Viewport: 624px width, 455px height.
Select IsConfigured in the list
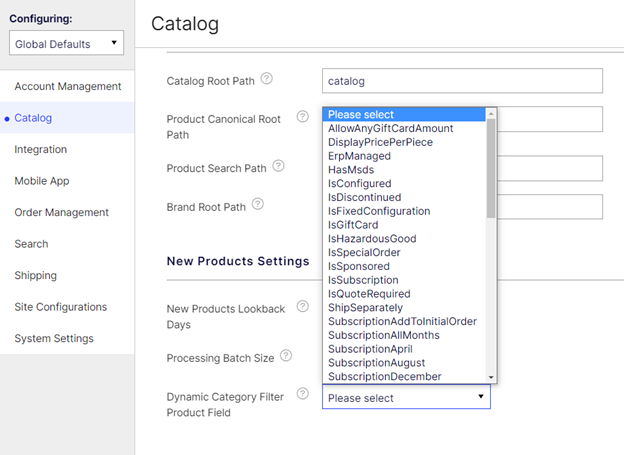[404, 184]
